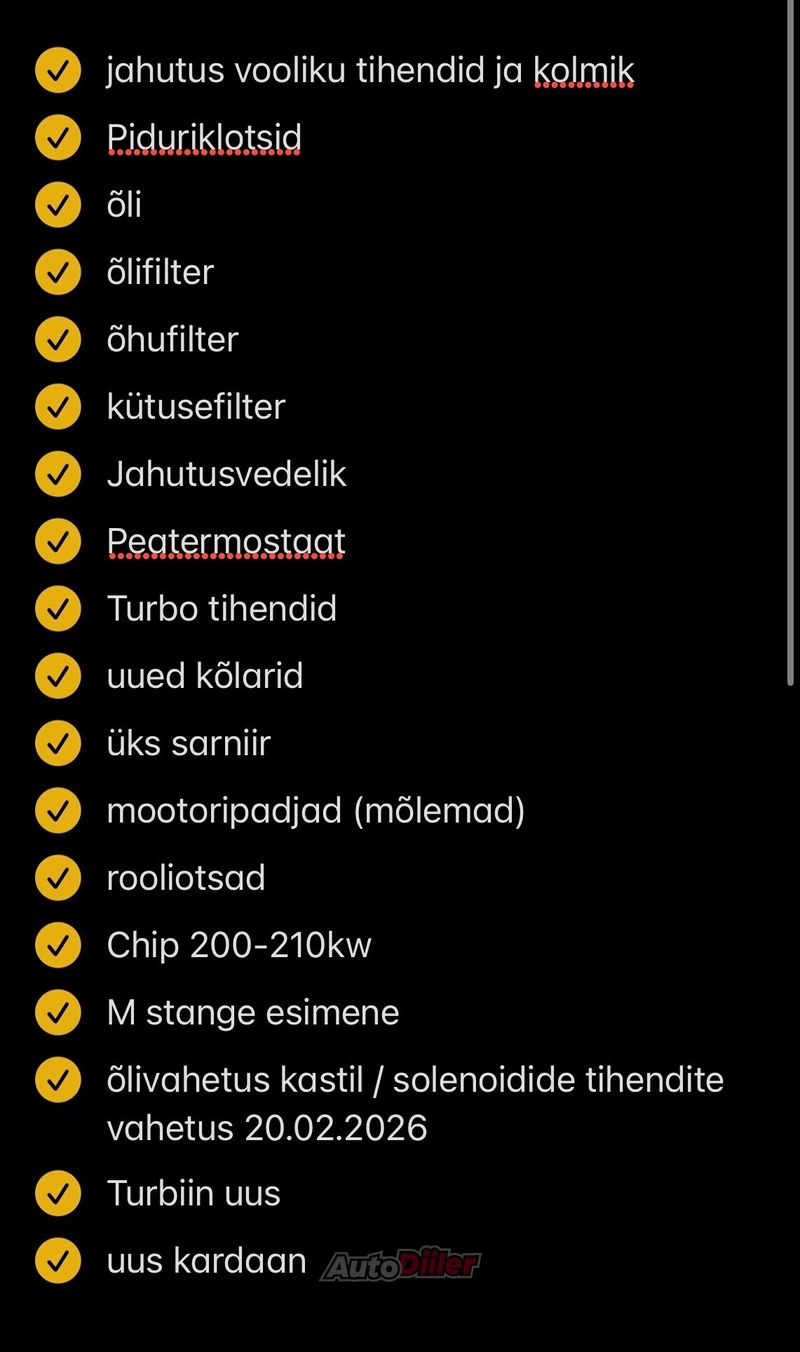Click the check icon next to rooliotsad

pos(57,878)
